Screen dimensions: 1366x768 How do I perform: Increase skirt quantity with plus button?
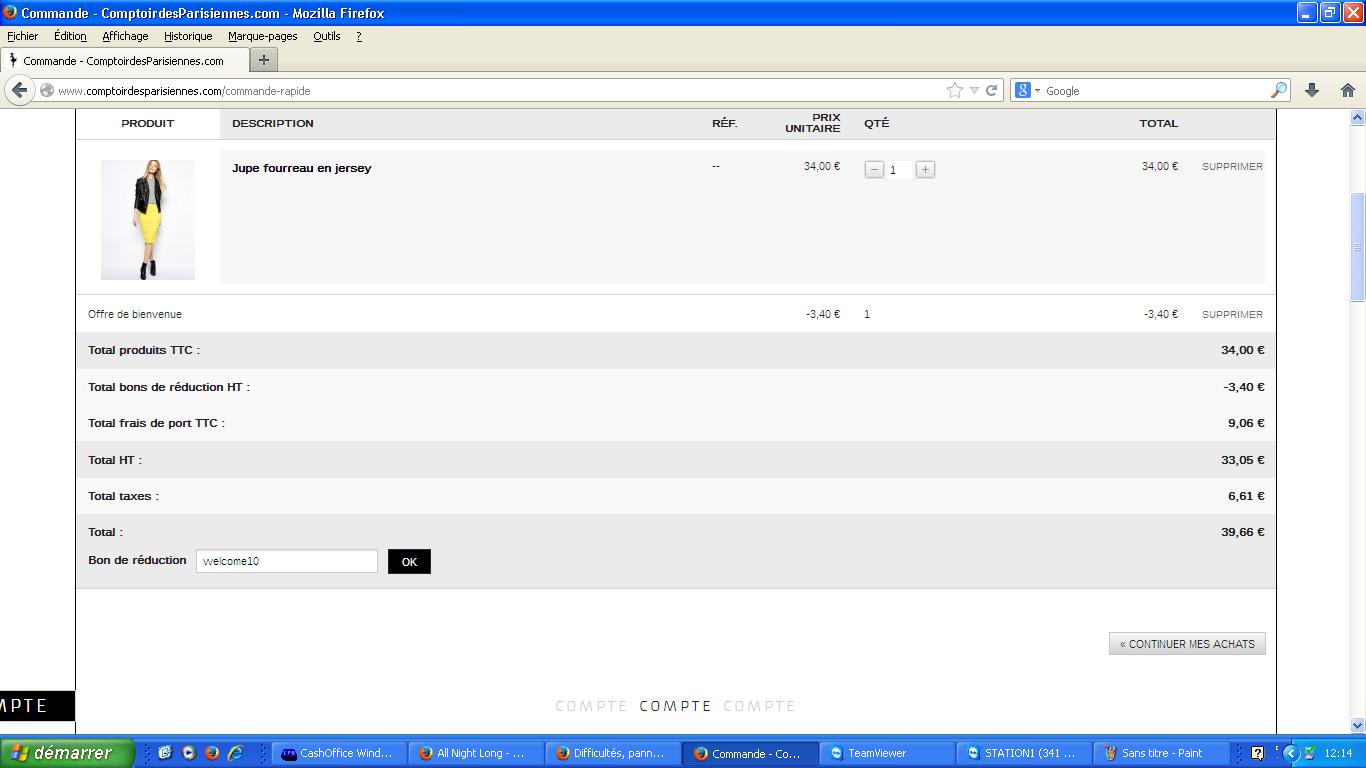pyautogui.click(x=925, y=170)
